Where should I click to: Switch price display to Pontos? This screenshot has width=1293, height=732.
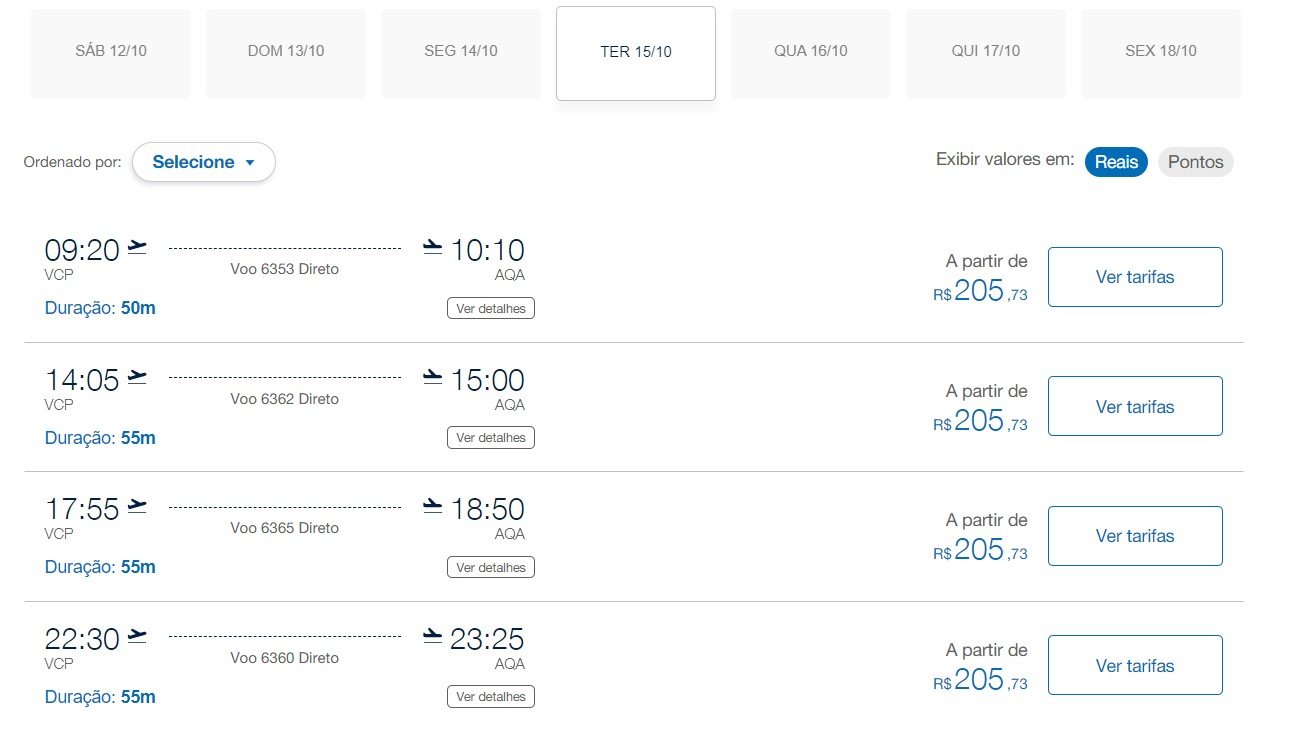(1195, 162)
